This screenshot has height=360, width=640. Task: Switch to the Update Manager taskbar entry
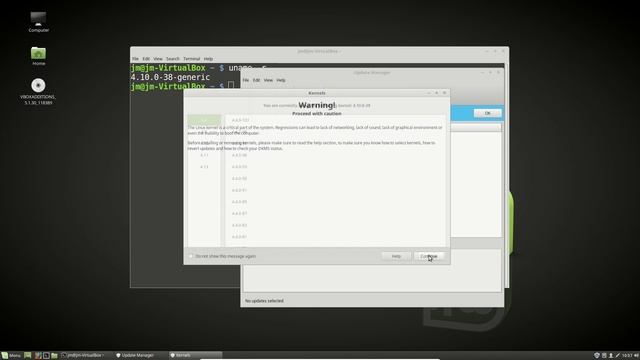point(140,356)
